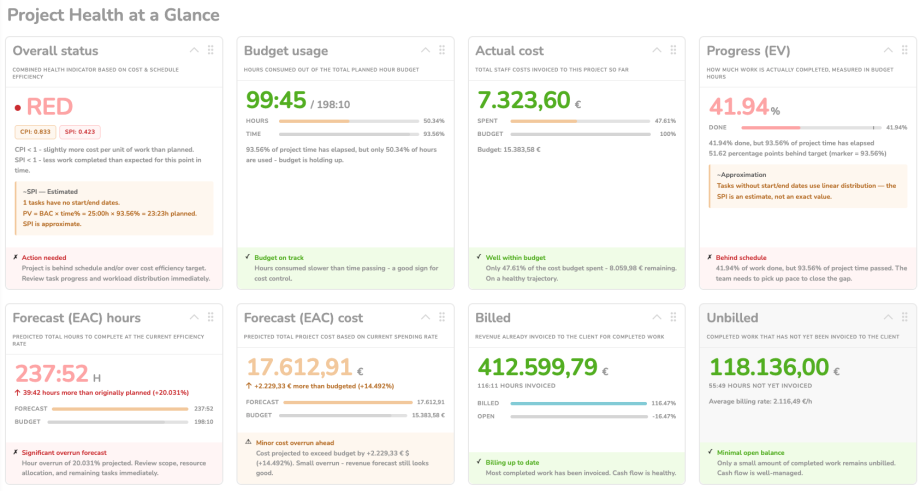Click the FORECAST bar in Forecast cost
The height and width of the screenshot is (491, 920).
[348, 402]
